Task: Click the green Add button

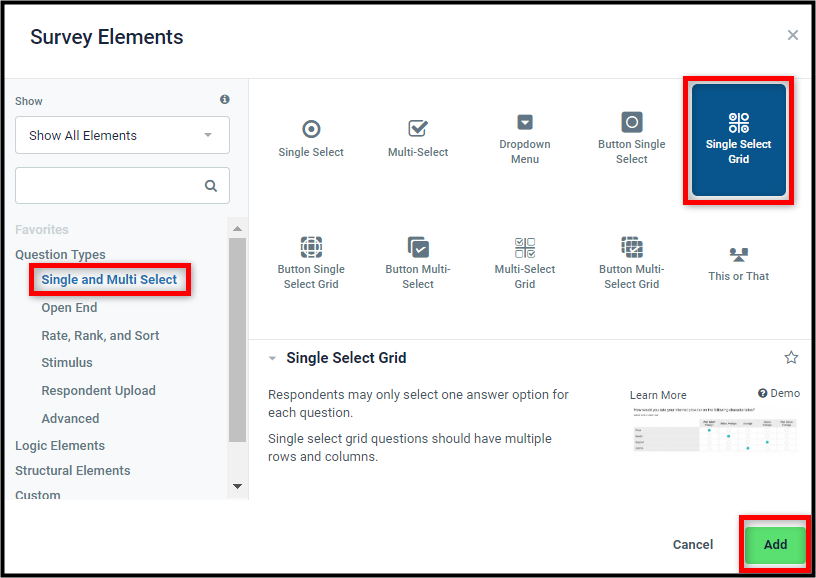Action: 775,545
